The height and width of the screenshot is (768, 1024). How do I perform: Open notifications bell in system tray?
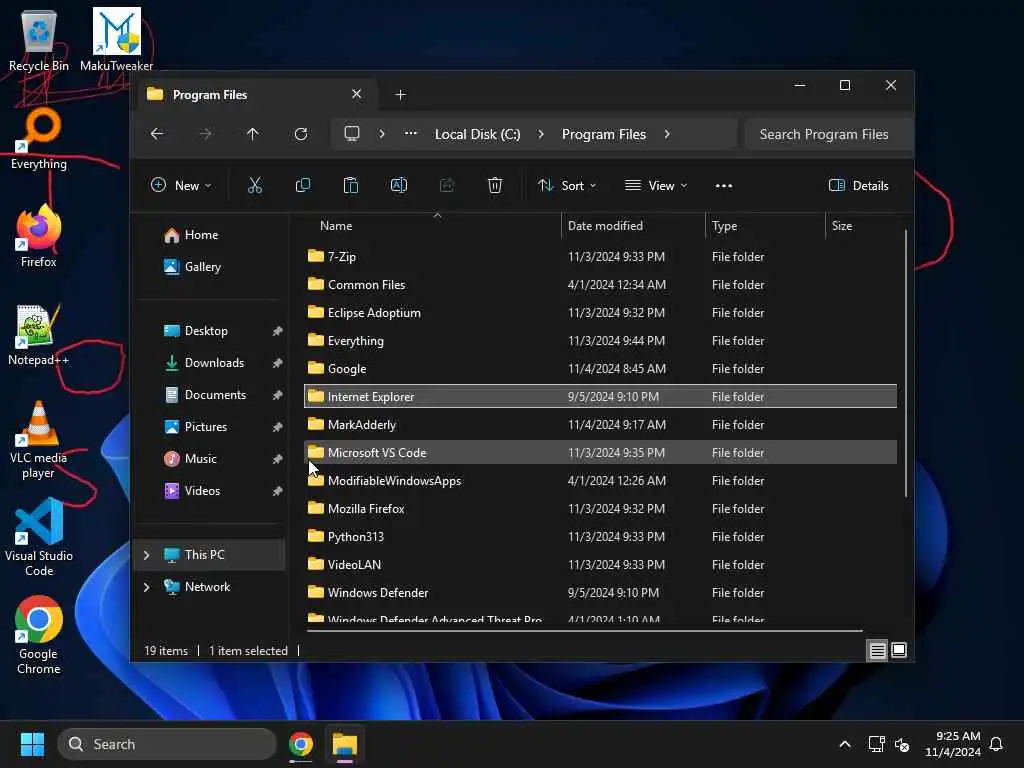996,744
